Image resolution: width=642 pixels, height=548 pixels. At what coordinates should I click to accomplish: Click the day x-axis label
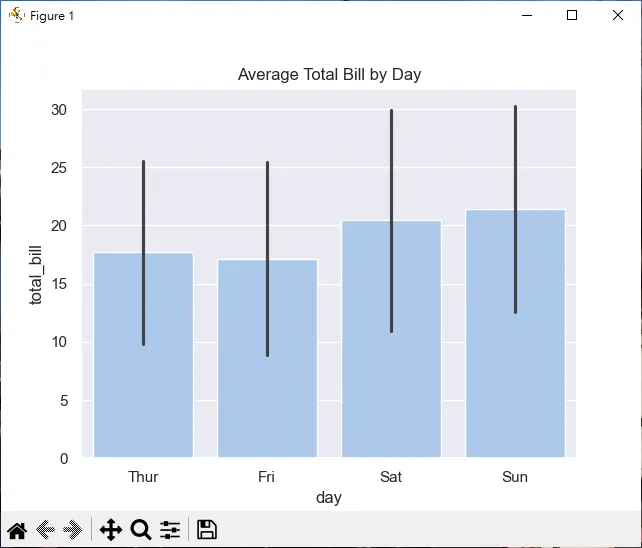click(x=329, y=497)
